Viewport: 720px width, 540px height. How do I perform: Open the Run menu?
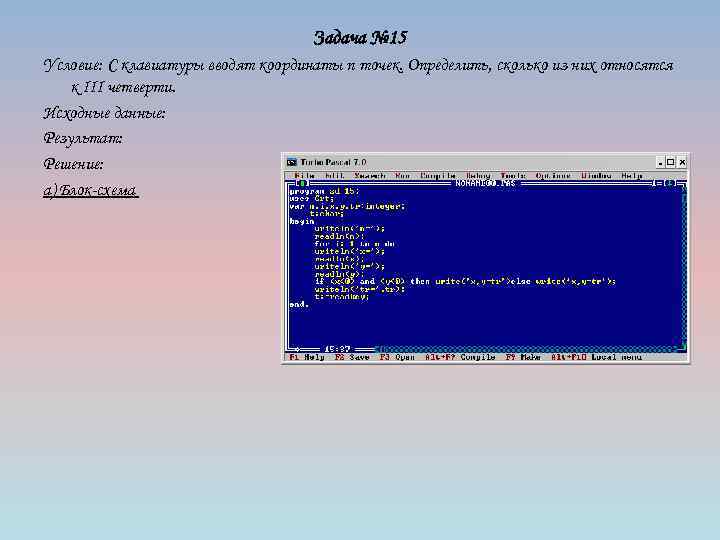pyautogui.click(x=402, y=175)
